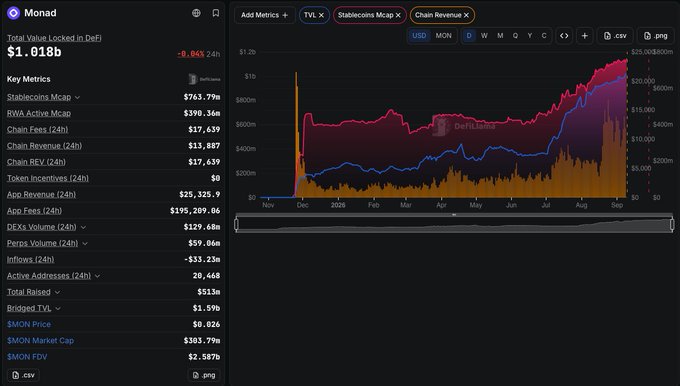Expand Stablecoins Mcap row chevron
This screenshot has width=680, height=386.
click(77, 97)
